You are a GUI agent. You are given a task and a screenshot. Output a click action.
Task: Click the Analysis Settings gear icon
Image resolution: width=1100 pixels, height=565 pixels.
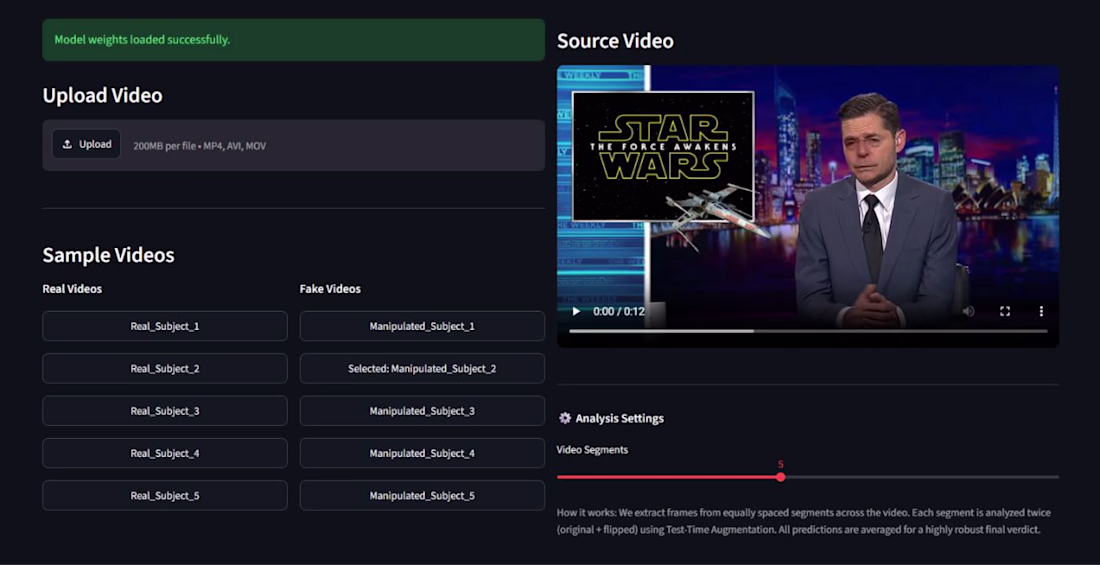click(x=565, y=418)
